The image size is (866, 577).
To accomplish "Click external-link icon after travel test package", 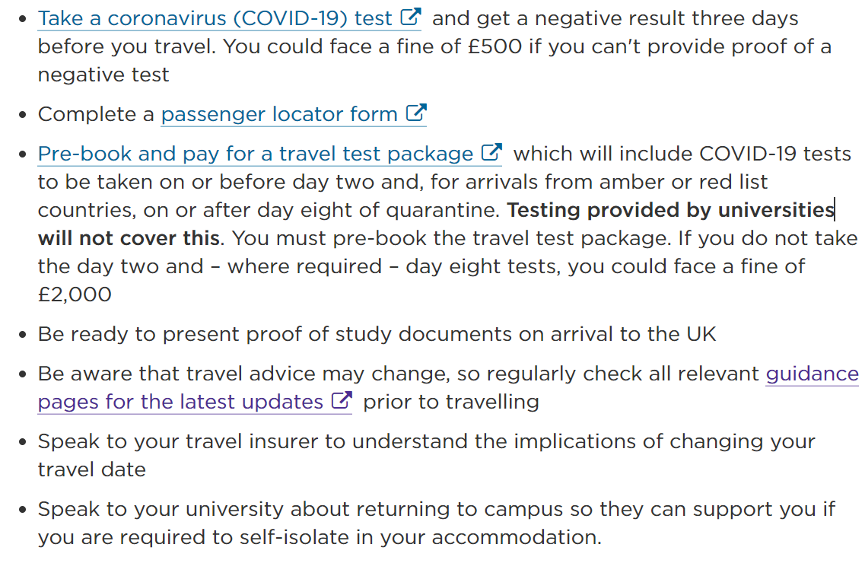I will click(x=491, y=152).
